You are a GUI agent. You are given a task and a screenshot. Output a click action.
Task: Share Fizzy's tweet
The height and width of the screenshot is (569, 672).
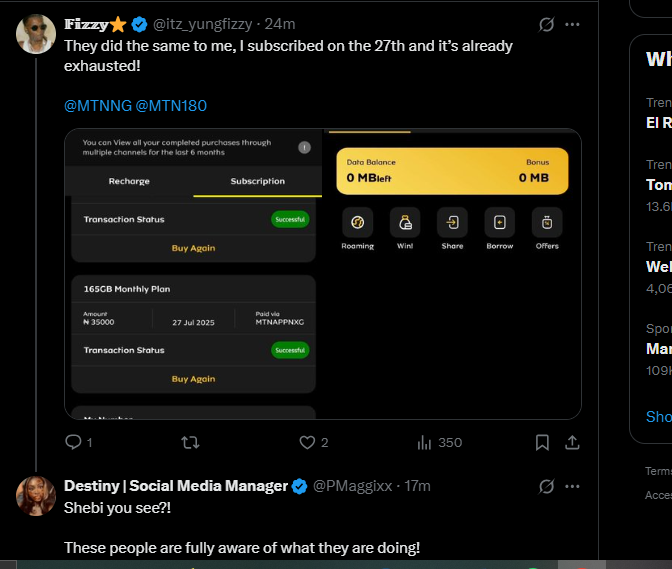pyautogui.click(x=573, y=442)
